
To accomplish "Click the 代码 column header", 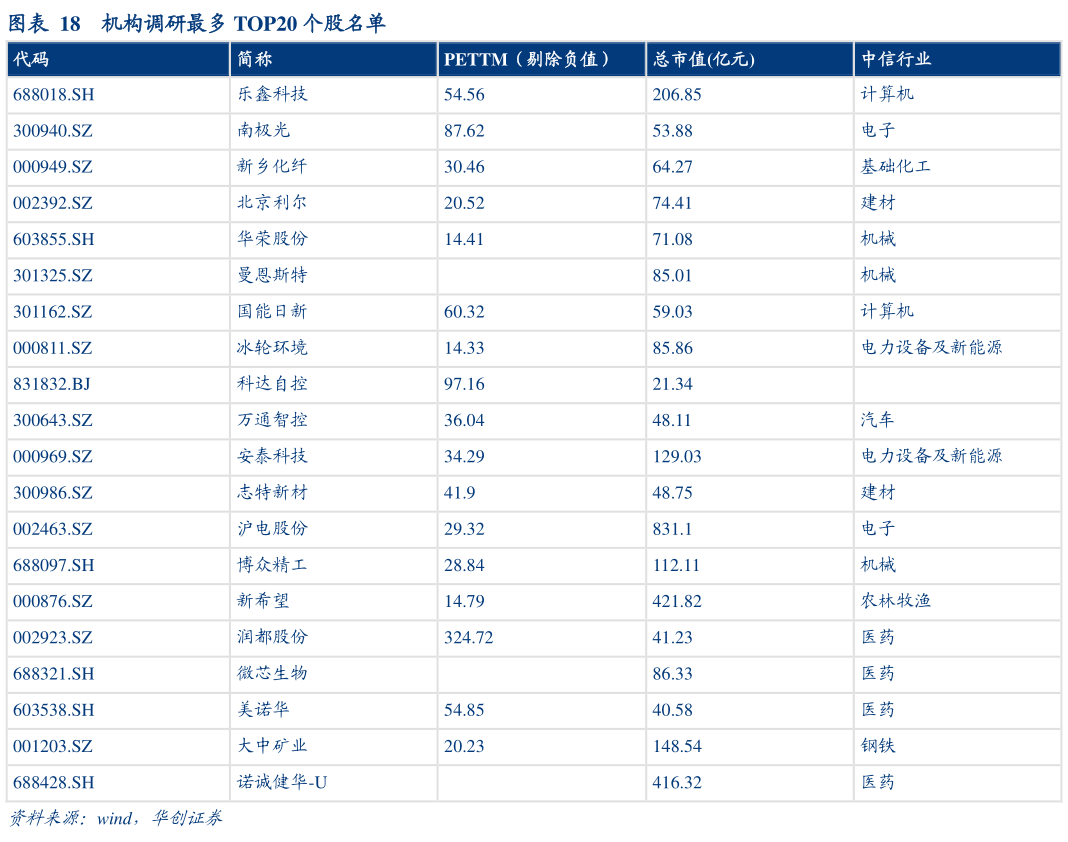I will coord(27,59).
